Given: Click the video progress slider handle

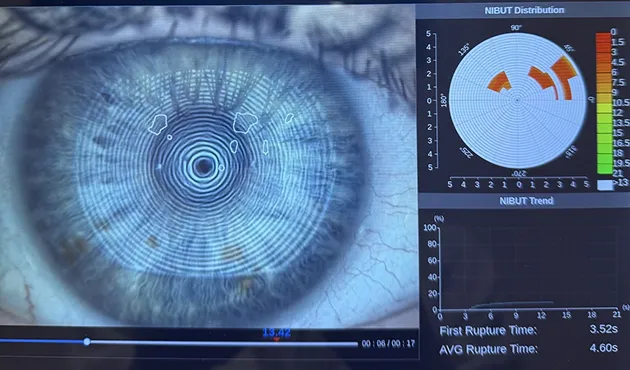Looking at the screenshot, I should click(x=87, y=342).
